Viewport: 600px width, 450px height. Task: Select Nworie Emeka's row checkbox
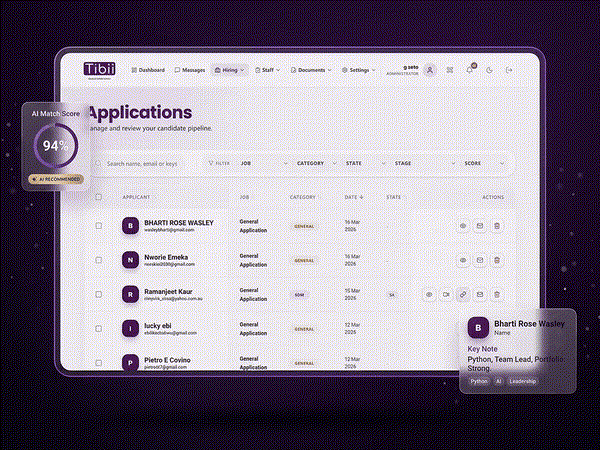(99, 260)
